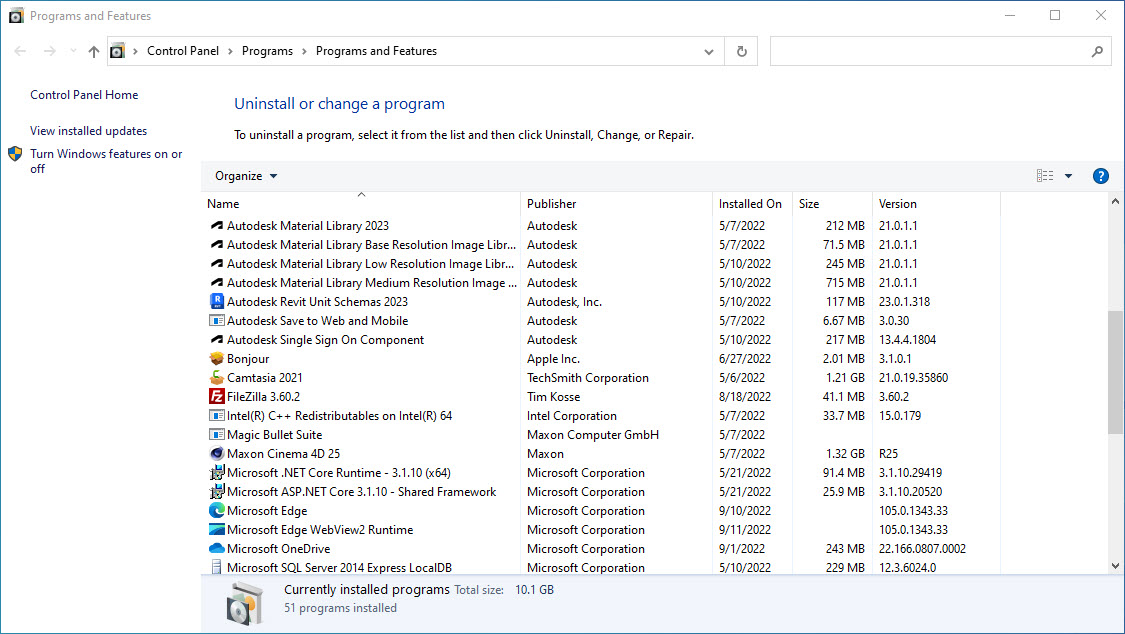Open the Organize dropdown menu

click(x=245, y=176)
